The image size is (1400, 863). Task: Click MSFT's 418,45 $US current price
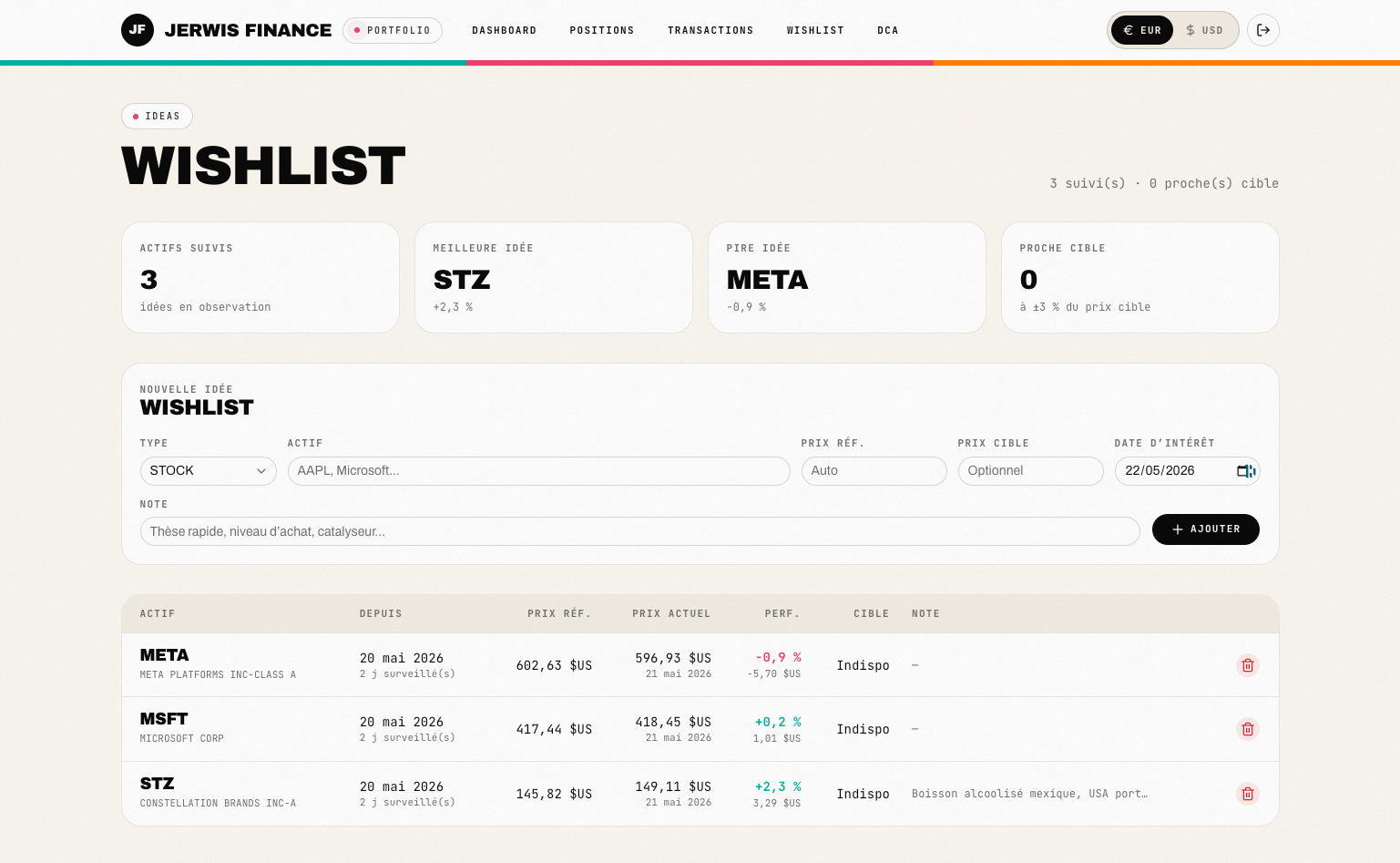pos(673,722)
